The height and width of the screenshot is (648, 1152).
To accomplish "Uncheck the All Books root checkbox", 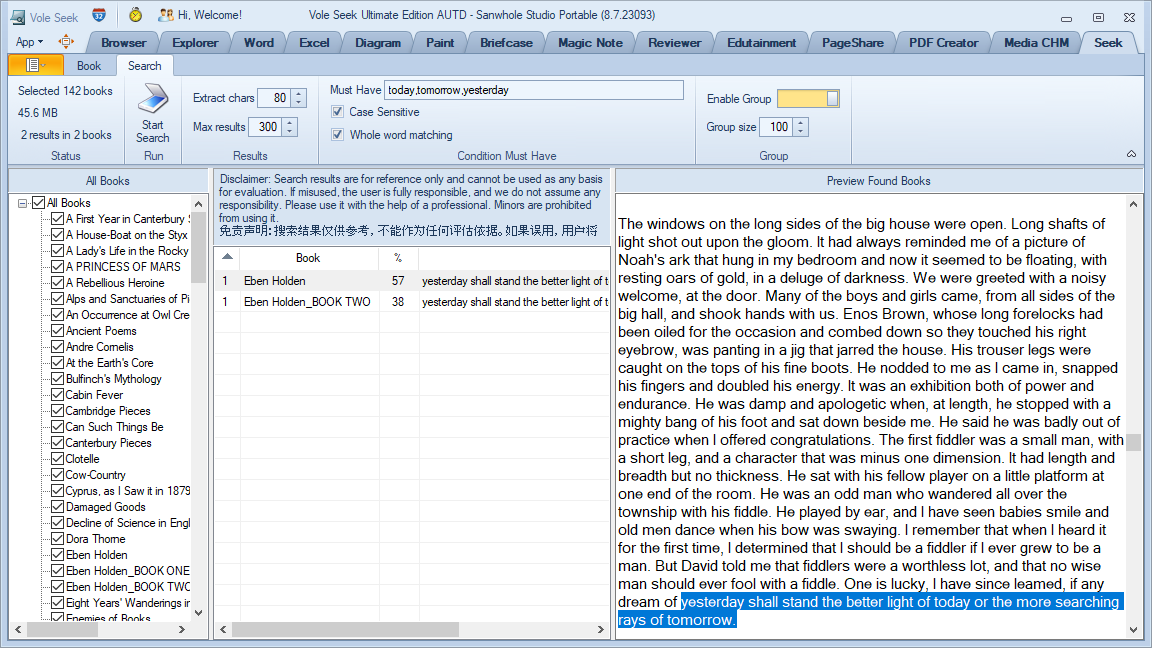I will 38,203.
